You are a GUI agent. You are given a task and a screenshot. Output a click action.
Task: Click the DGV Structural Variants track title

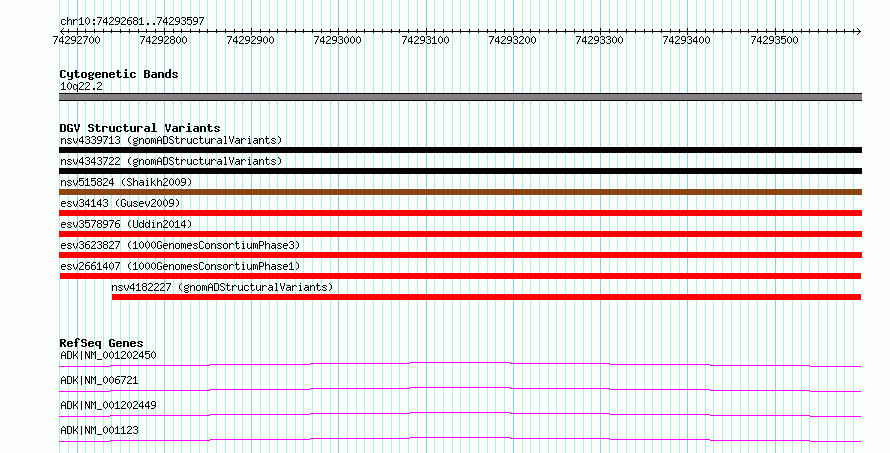click(140, 128)
